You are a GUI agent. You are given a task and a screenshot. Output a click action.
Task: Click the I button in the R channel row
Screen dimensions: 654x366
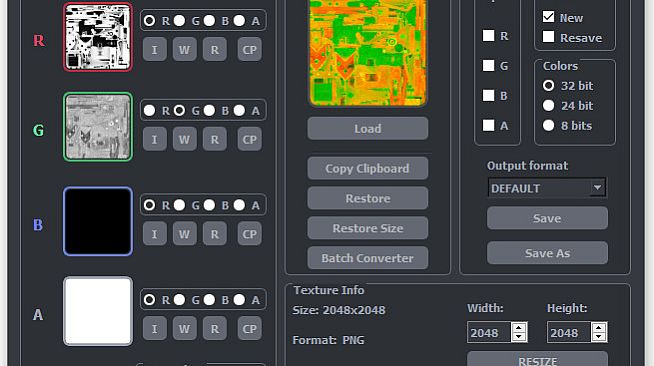(x=155, y=50)
